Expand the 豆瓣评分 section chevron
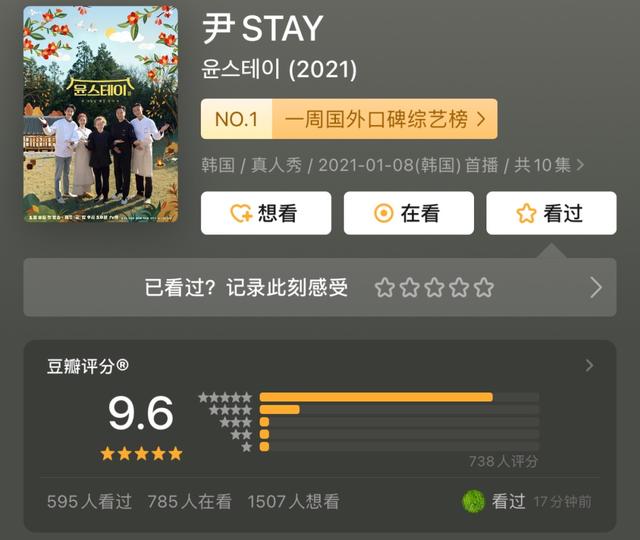Image resolution: width=640 pixels, height=540 pixels. click(x=589, y=365)
